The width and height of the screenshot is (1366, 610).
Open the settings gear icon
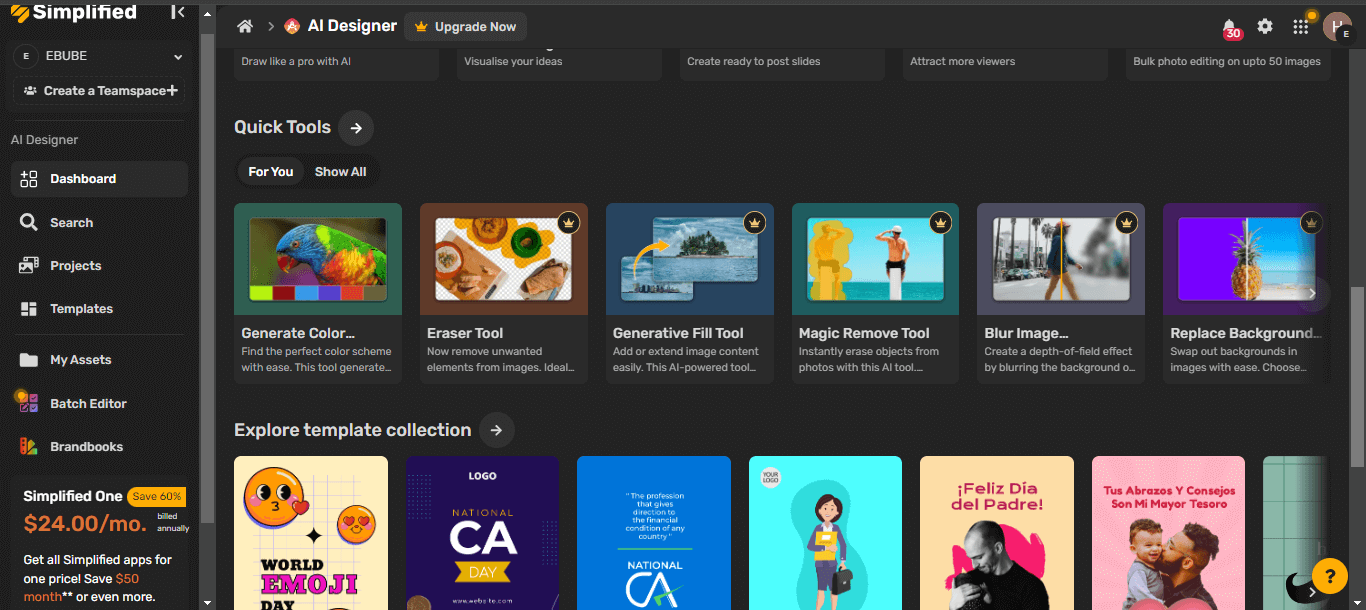[x=1265, y=27]
